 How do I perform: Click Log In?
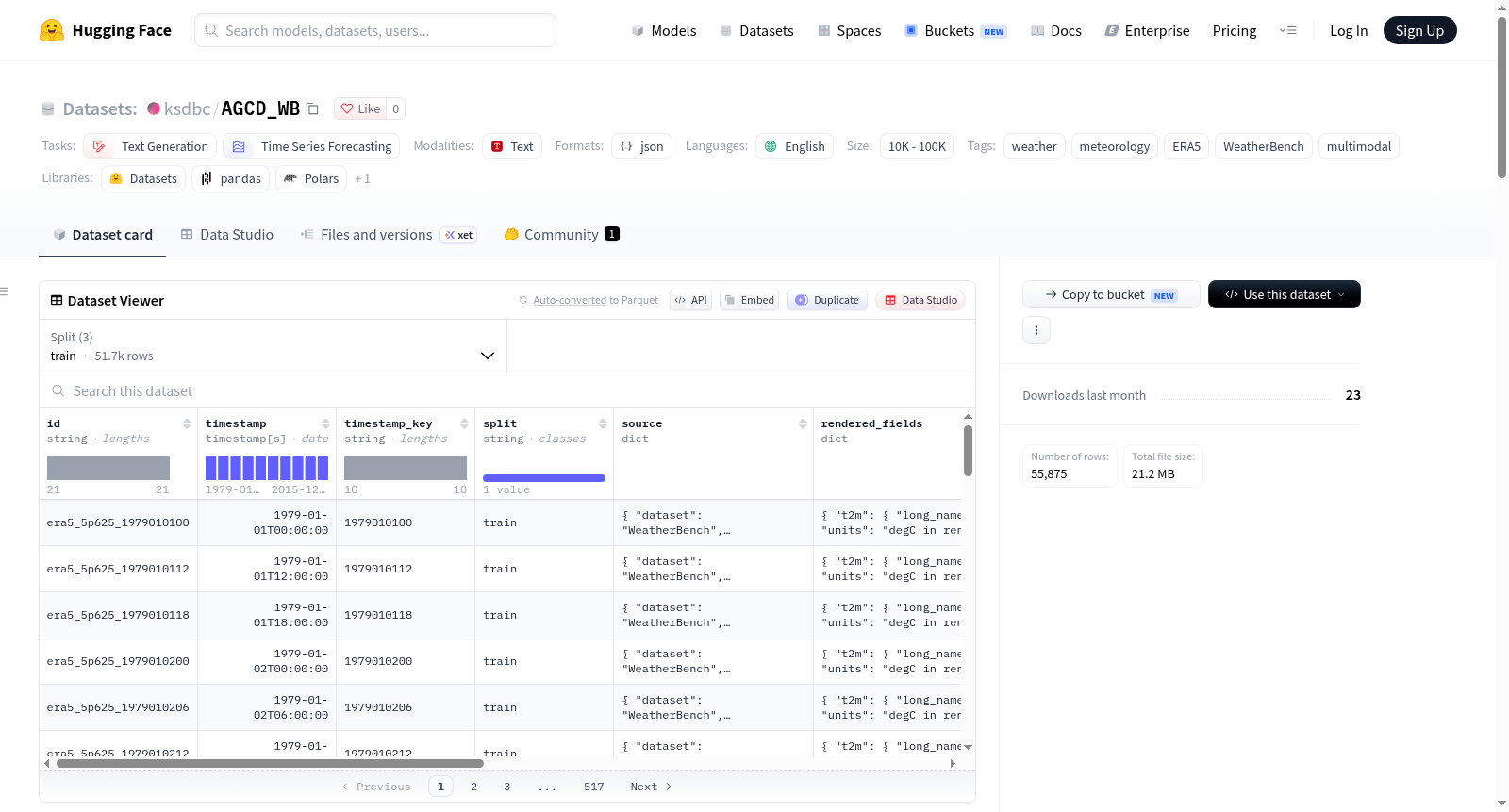coord(1349,30)
